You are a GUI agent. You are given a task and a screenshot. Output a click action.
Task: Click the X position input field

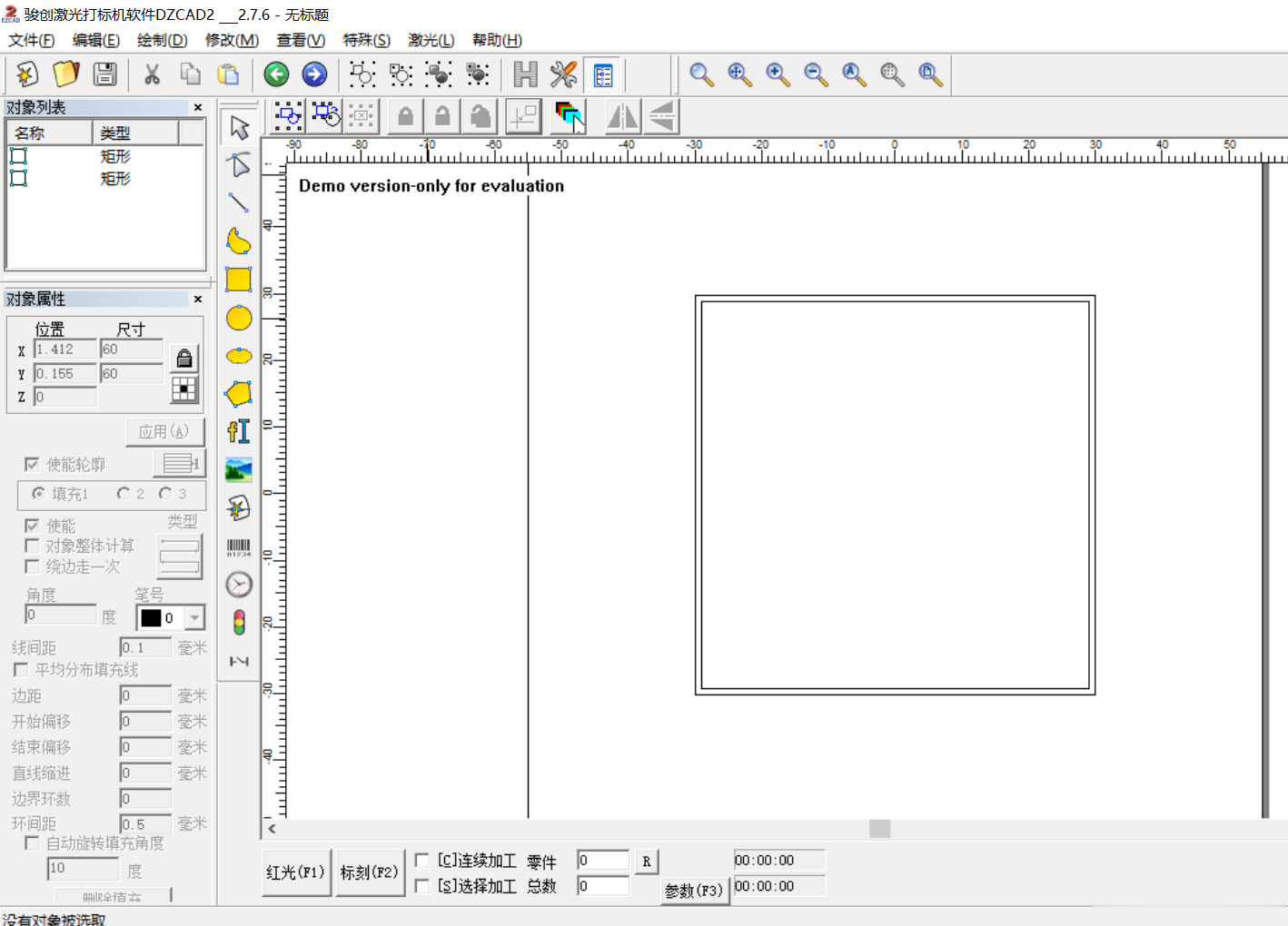click(x=65, y=350)
